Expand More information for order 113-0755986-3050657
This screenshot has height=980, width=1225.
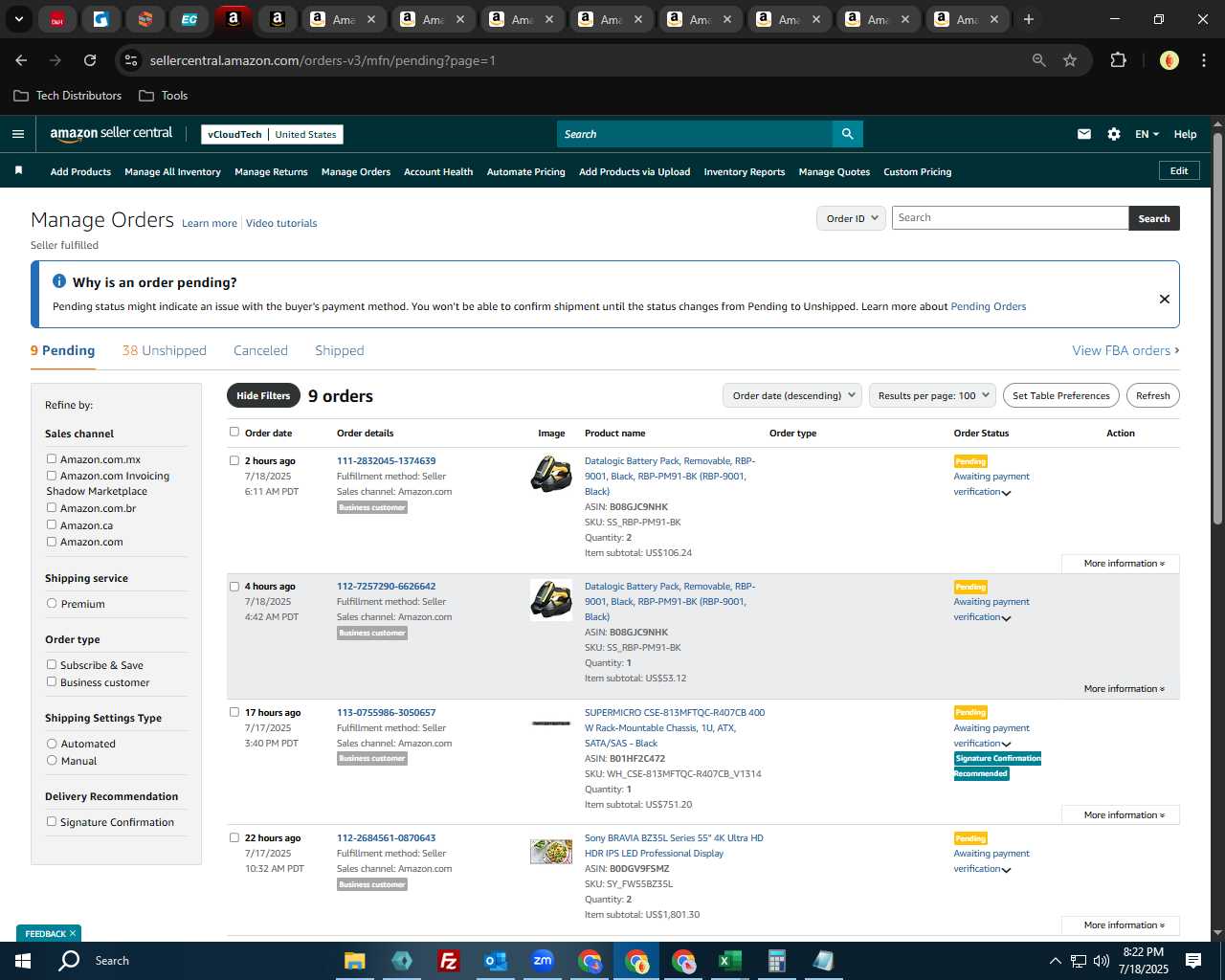click(1121, 815)
